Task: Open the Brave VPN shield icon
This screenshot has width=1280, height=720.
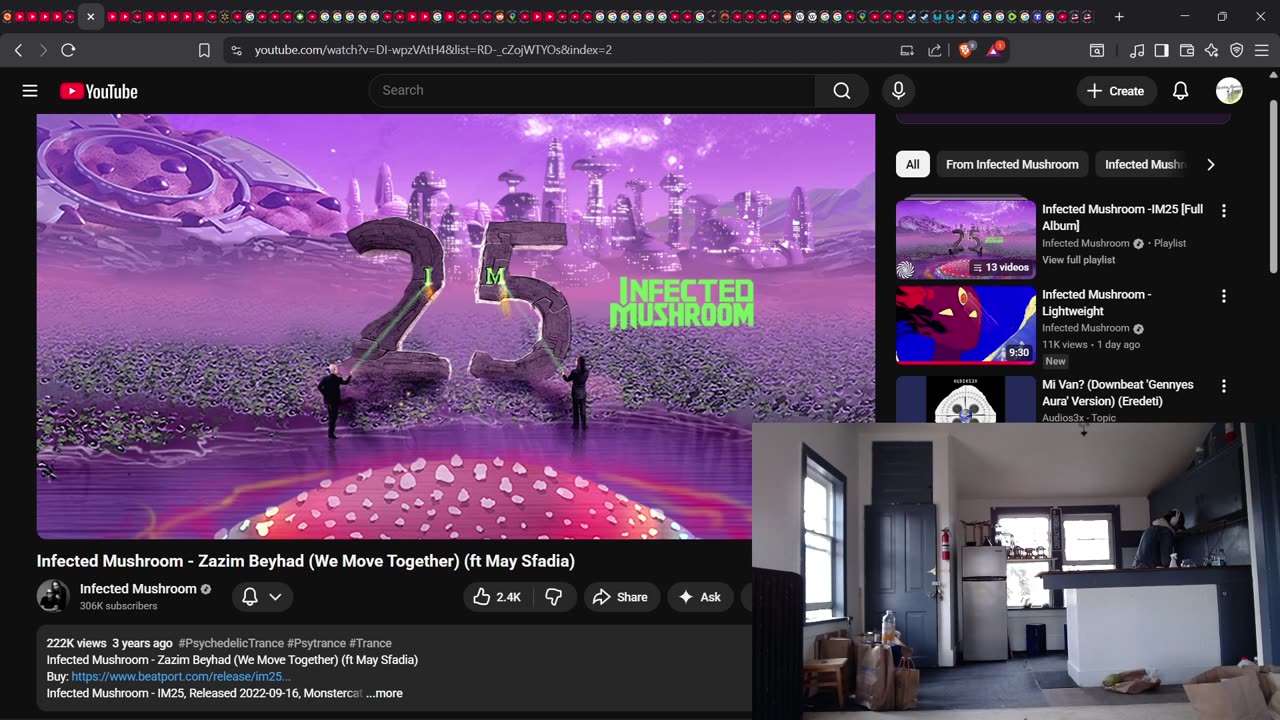Action: point(1237,50)
